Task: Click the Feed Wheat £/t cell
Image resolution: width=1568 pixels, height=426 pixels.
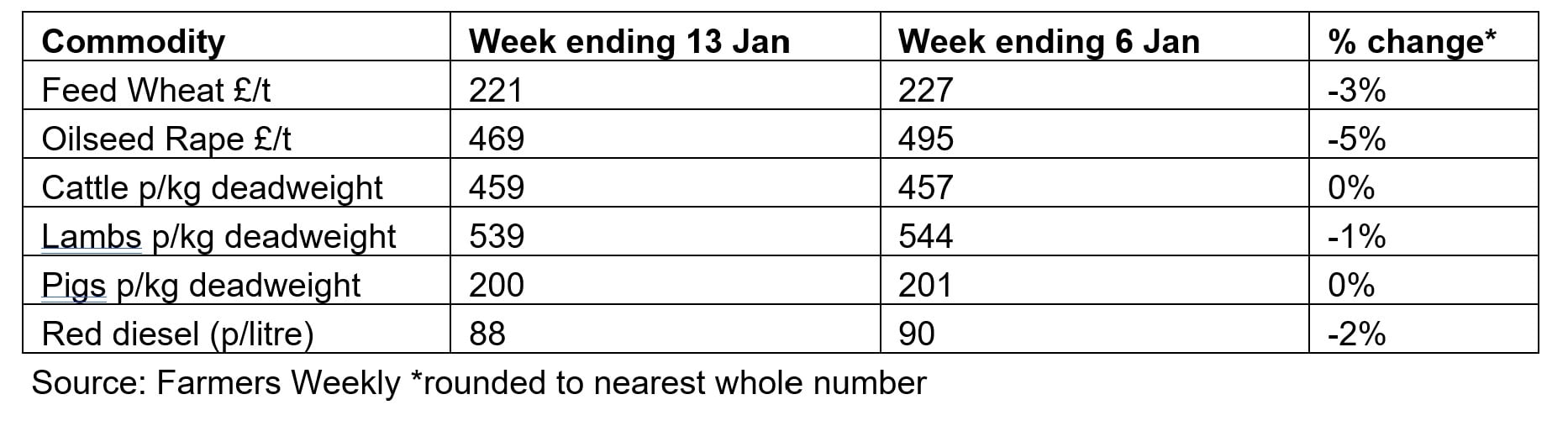Action: 156,90
